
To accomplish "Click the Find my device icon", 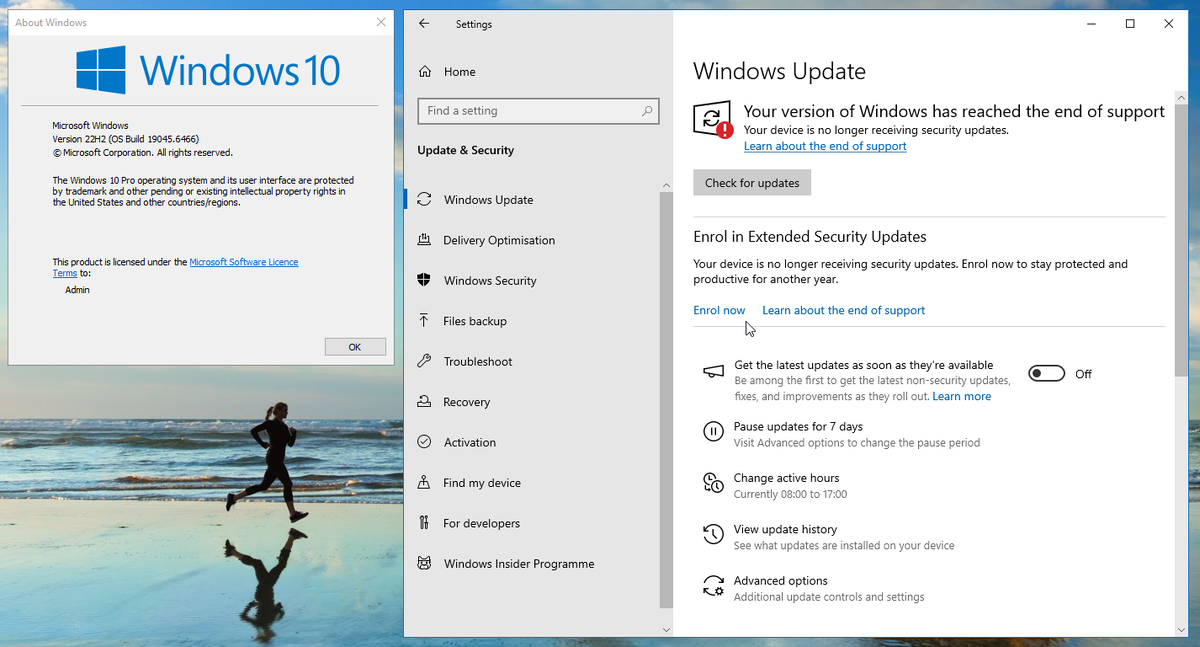I will [x=424, y=482].
